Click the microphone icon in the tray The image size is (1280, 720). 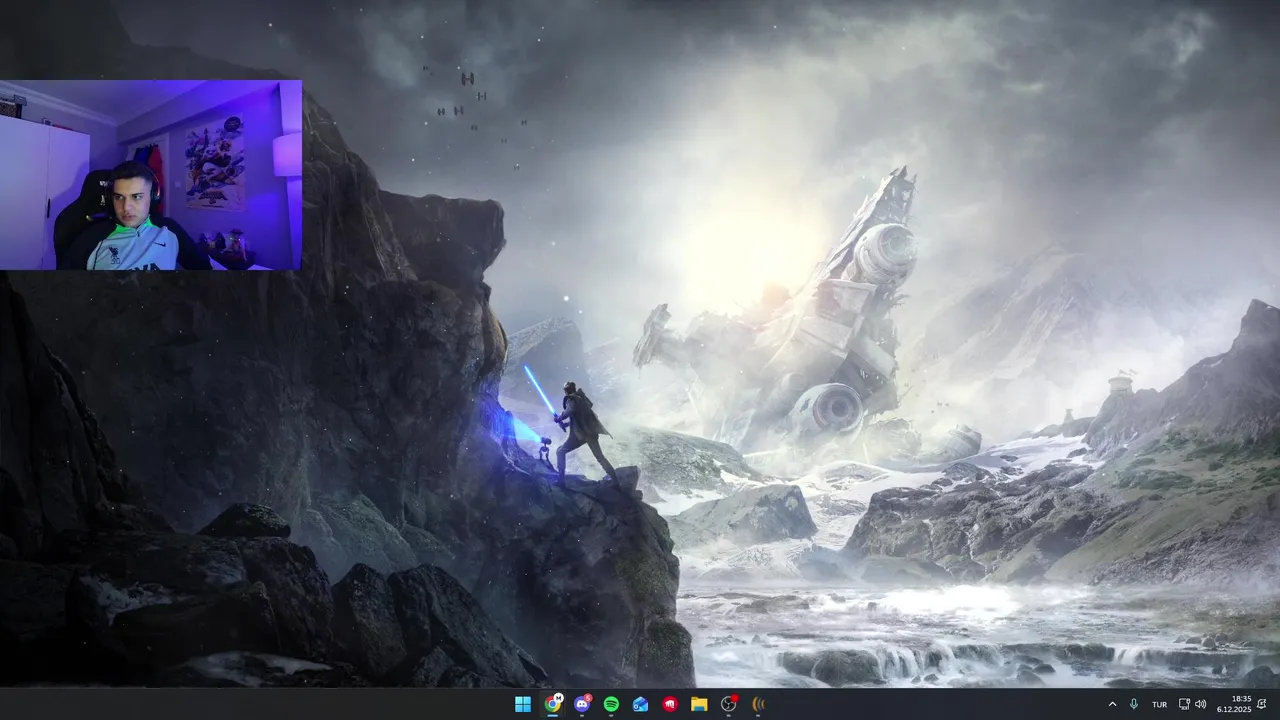(1134, 704)
